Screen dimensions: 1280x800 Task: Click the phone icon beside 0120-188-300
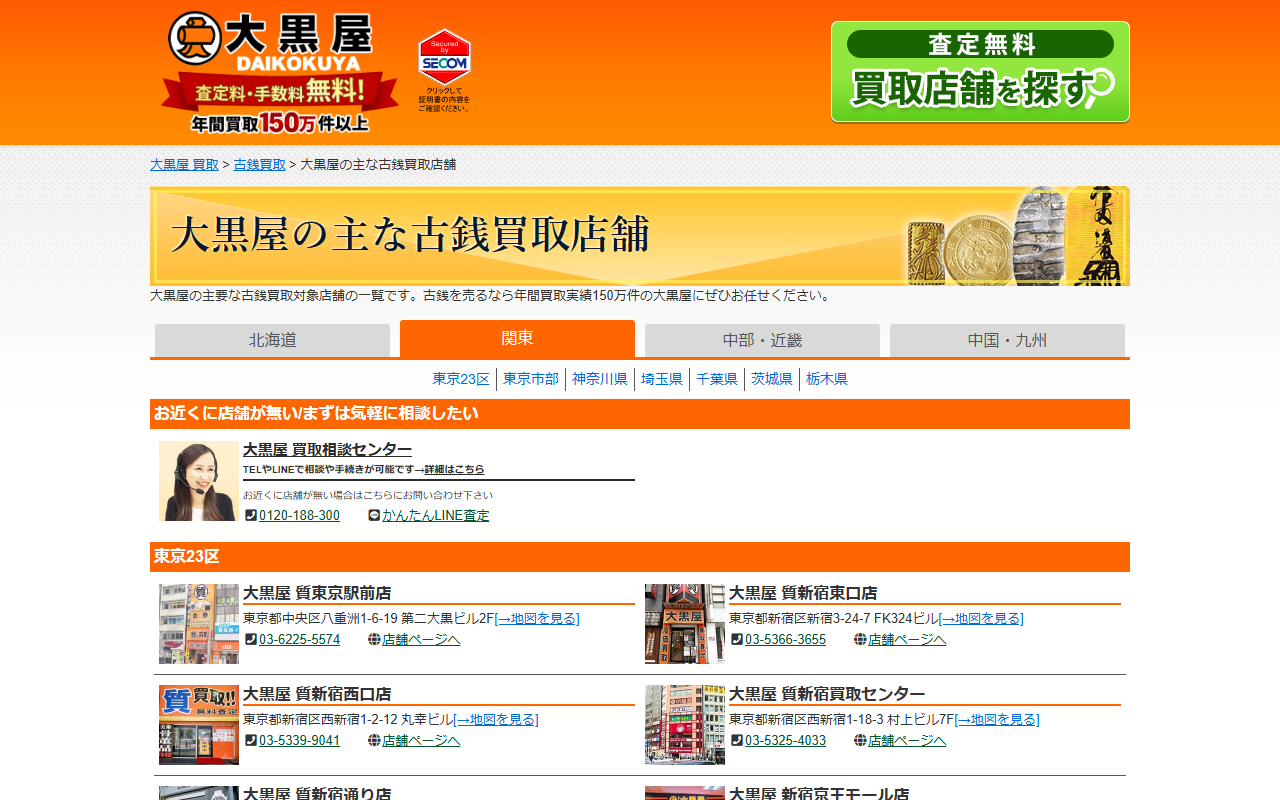[x=251, y=516]
